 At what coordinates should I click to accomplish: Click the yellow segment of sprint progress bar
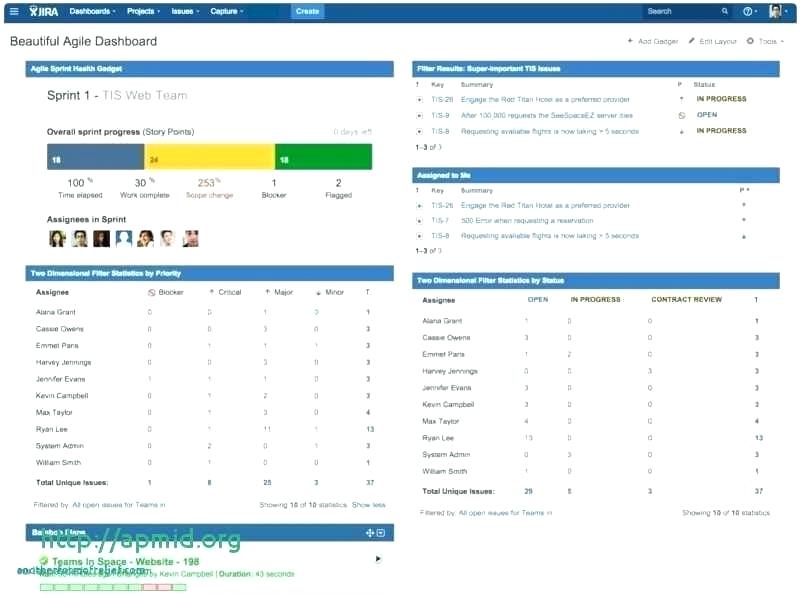(210, 157)
